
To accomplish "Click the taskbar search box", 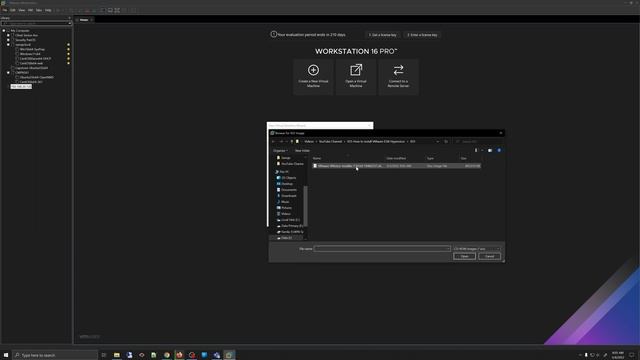I will [x=55, y=355].
